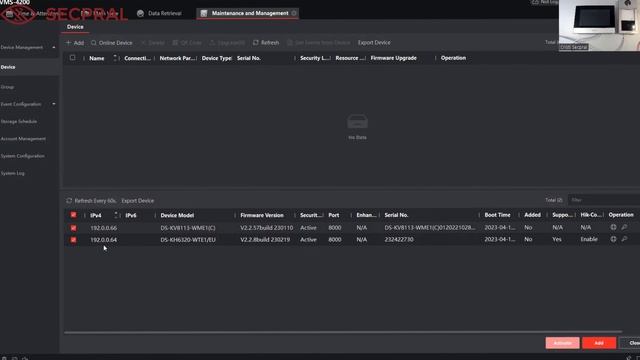640x360 pixels.
Task: Click firmware V2.2.8build 230219 cell
Action: click(265, 240)
